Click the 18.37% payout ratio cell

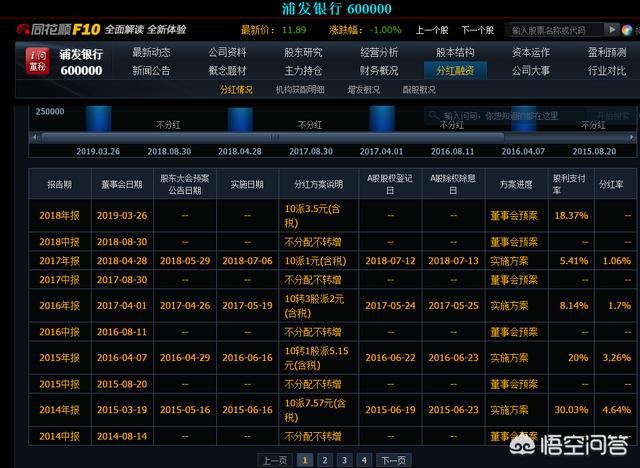coord(571,215)
